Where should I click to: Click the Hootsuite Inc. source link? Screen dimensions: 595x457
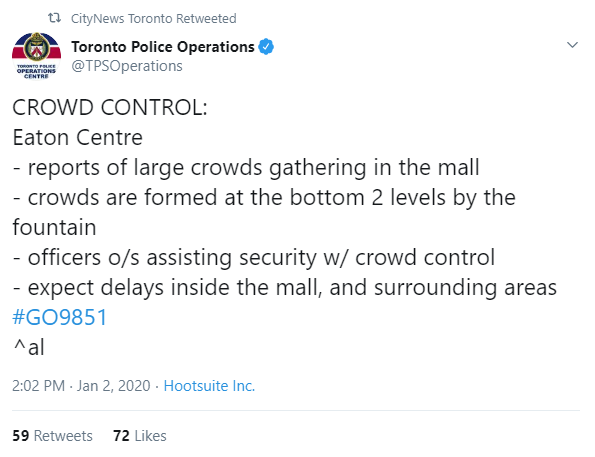[209, 386]
